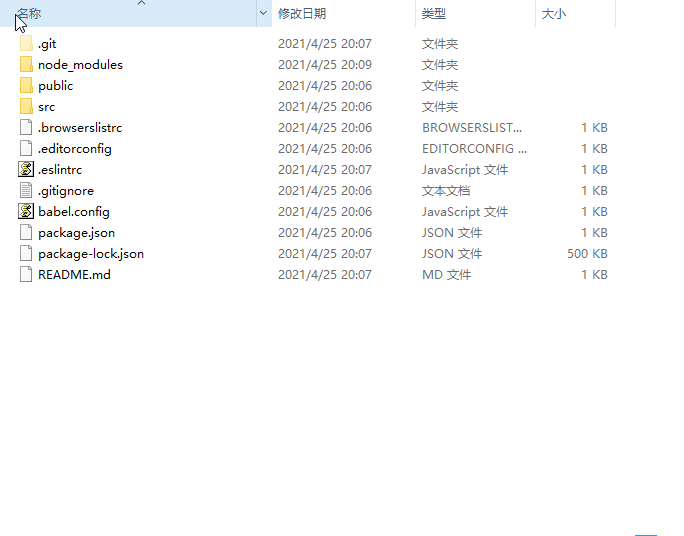This screenshot has width=684, height=536.
Task: Open the 名称 column filter dropdown arrow
Action: 263,13
